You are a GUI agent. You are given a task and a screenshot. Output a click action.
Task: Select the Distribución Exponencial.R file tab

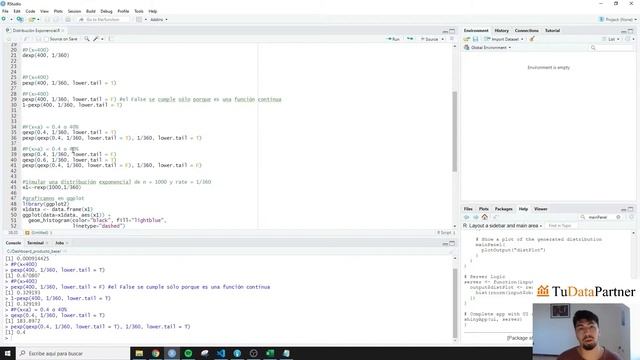point(36,31)
